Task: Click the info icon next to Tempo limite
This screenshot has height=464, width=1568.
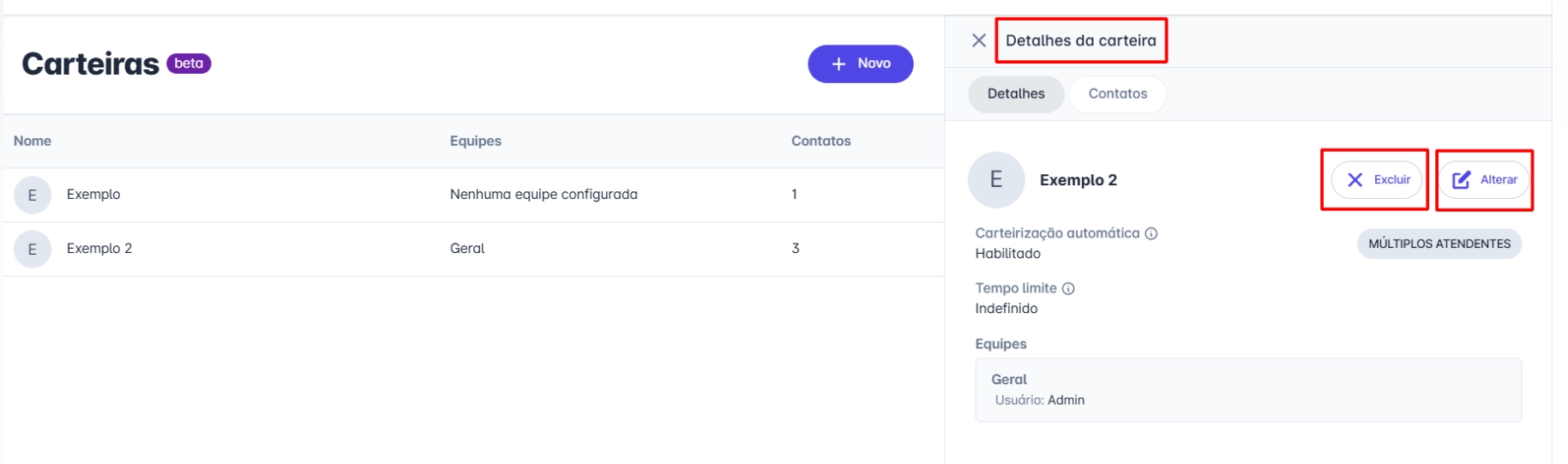Action: [1068, 289]
